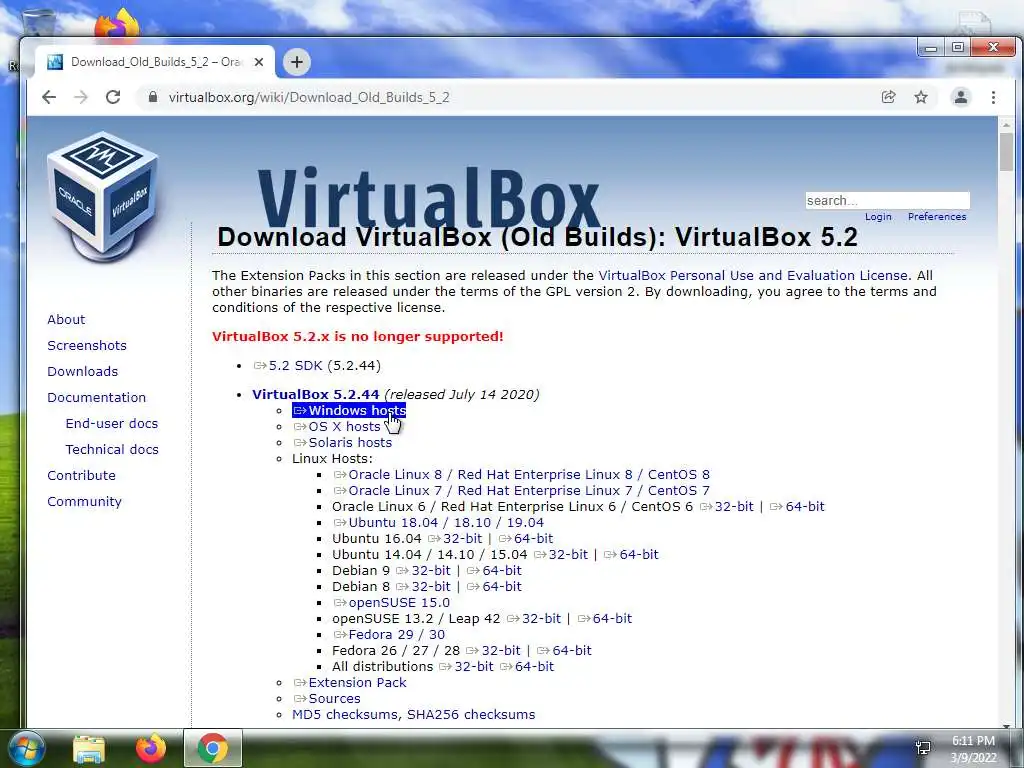This screenshot has width=1024, height=768.
Task: Download Debian 8 32-bit package
Action: click(423, 586)
